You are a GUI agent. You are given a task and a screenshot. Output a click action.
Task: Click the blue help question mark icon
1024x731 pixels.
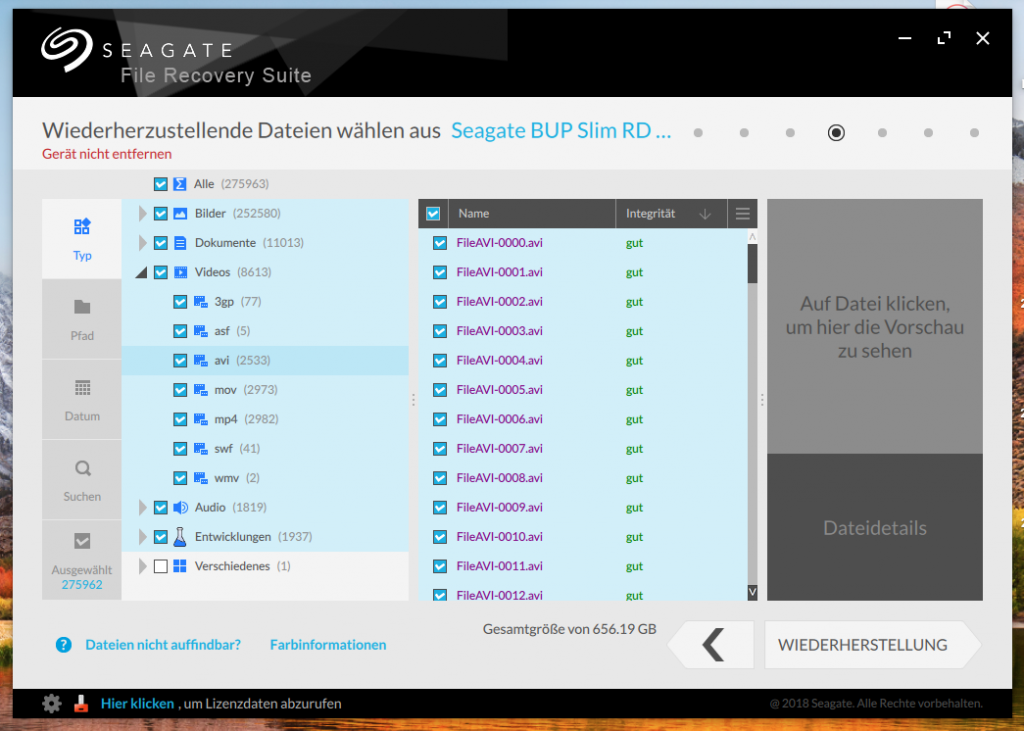[x=63, y=645]
